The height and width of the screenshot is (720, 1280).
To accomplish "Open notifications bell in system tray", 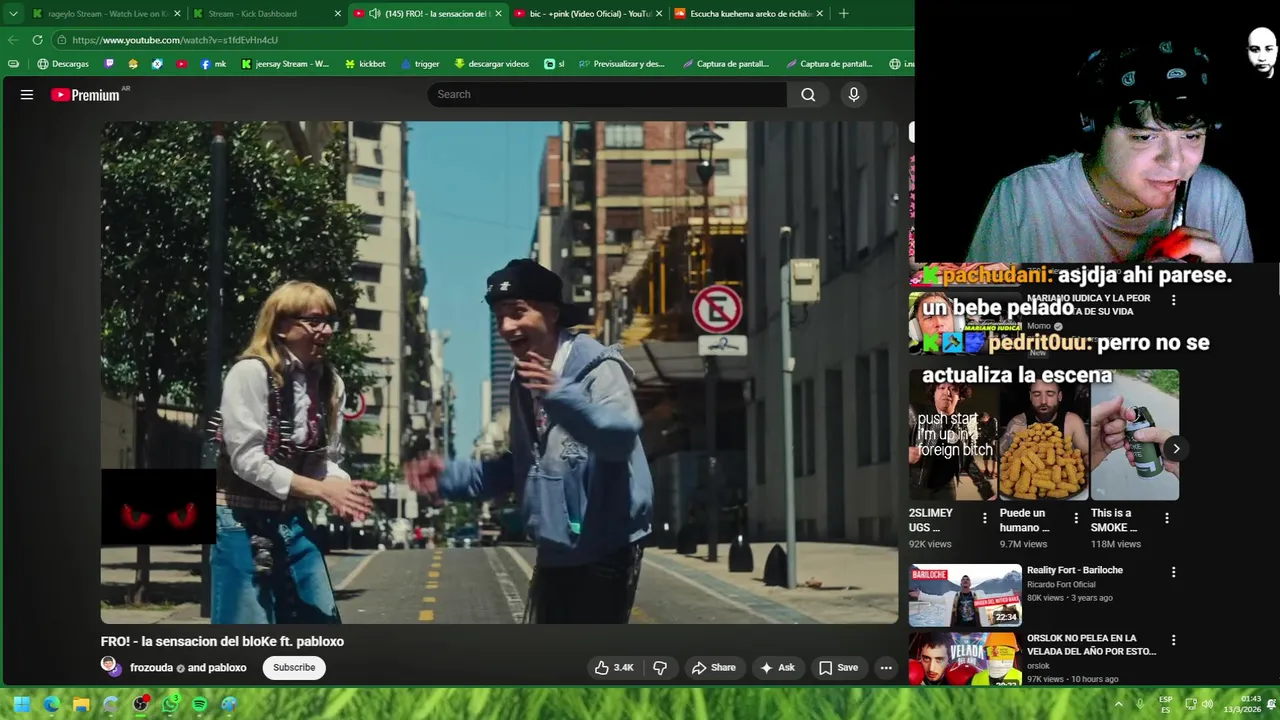I will pos(1271,704).
